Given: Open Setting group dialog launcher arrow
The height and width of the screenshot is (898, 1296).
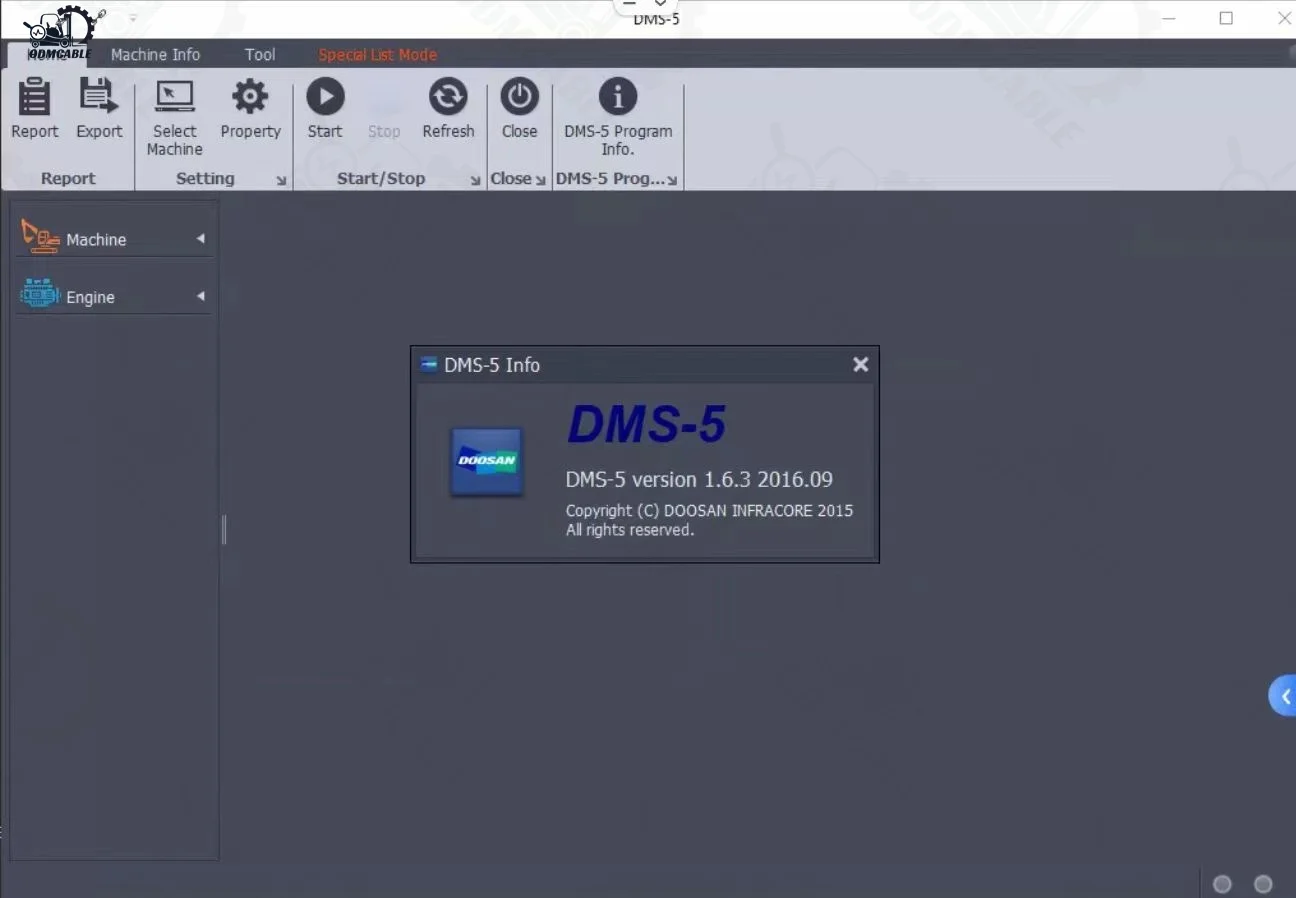Looking at the screenshot, I should tap(281, 181).
